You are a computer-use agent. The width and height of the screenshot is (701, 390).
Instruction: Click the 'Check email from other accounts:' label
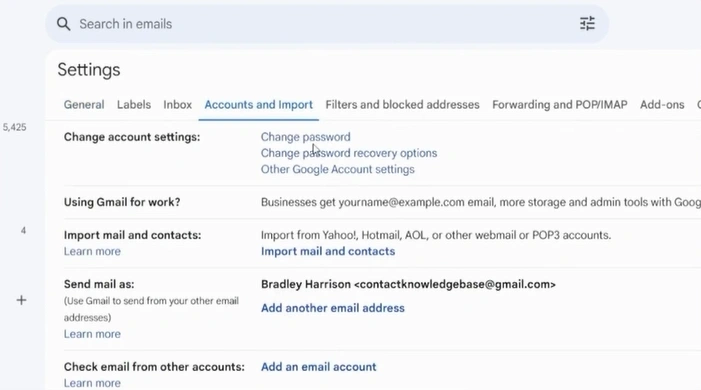tap(154, 367)
